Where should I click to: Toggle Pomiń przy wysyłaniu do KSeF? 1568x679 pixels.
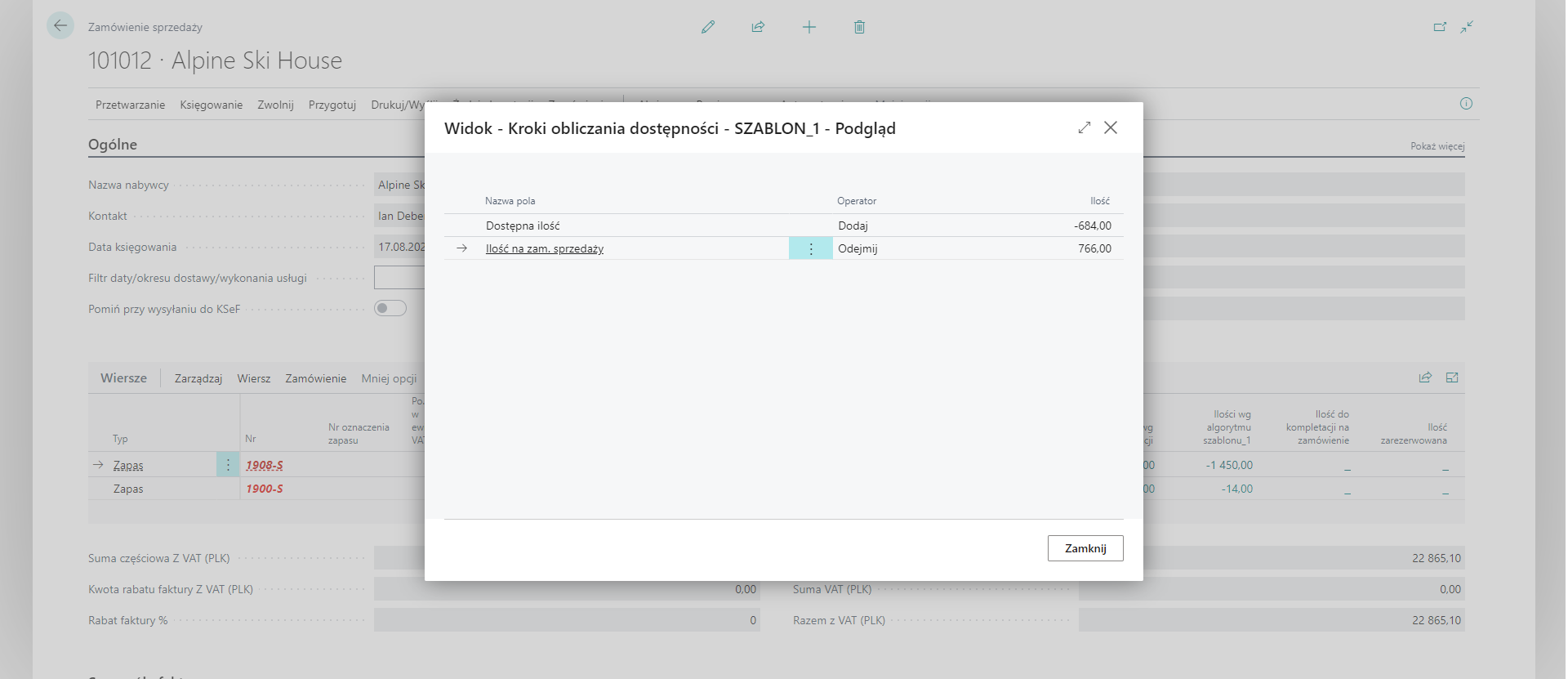tap(390, 308)
